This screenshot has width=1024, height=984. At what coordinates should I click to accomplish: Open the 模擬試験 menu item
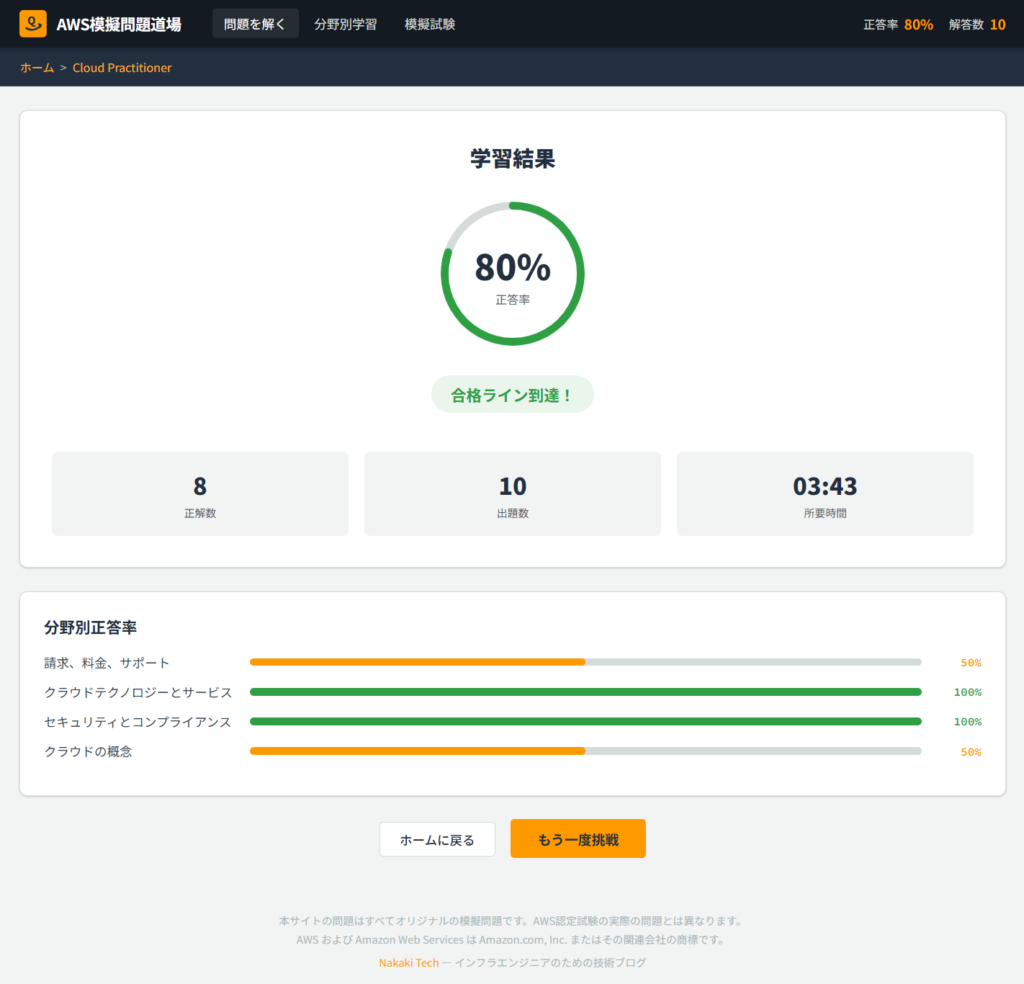430,24
